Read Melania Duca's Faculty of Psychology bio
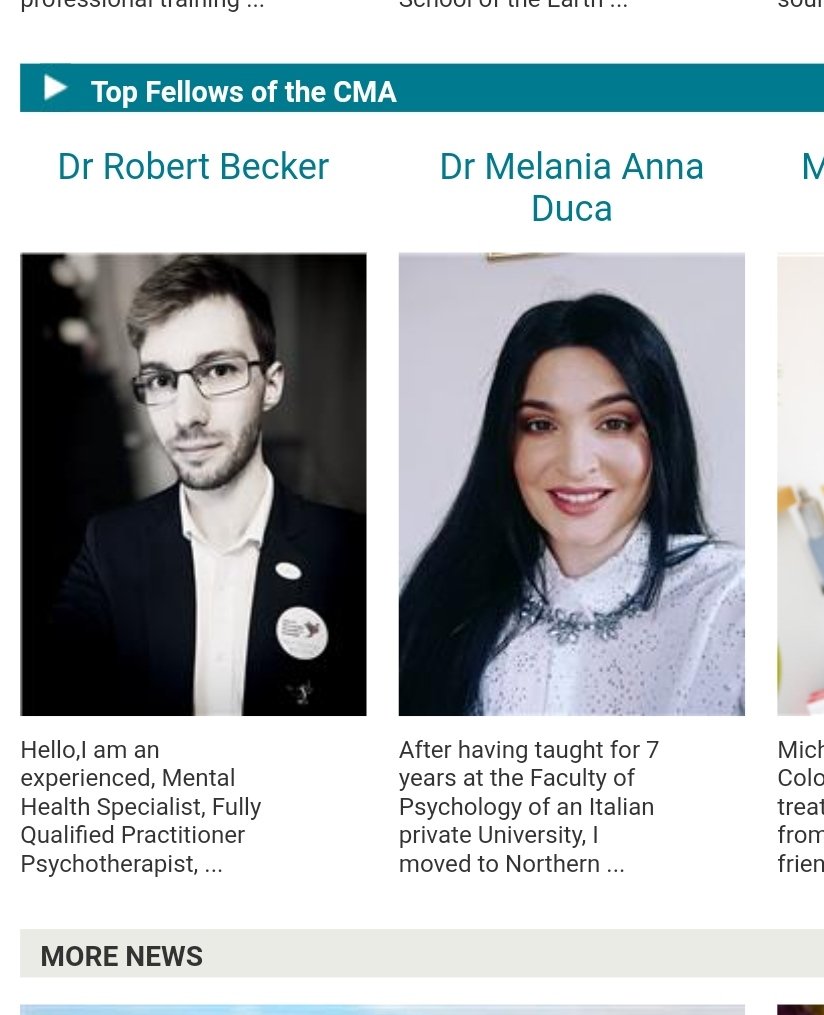 click(529, 807)
